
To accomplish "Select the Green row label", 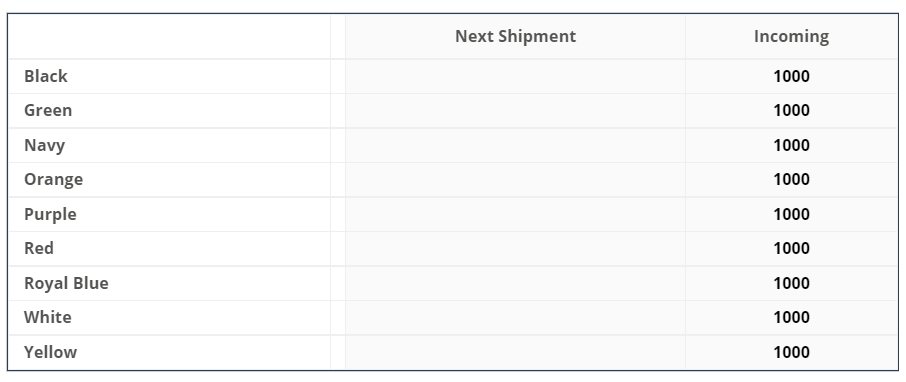I will pos(48,110).
